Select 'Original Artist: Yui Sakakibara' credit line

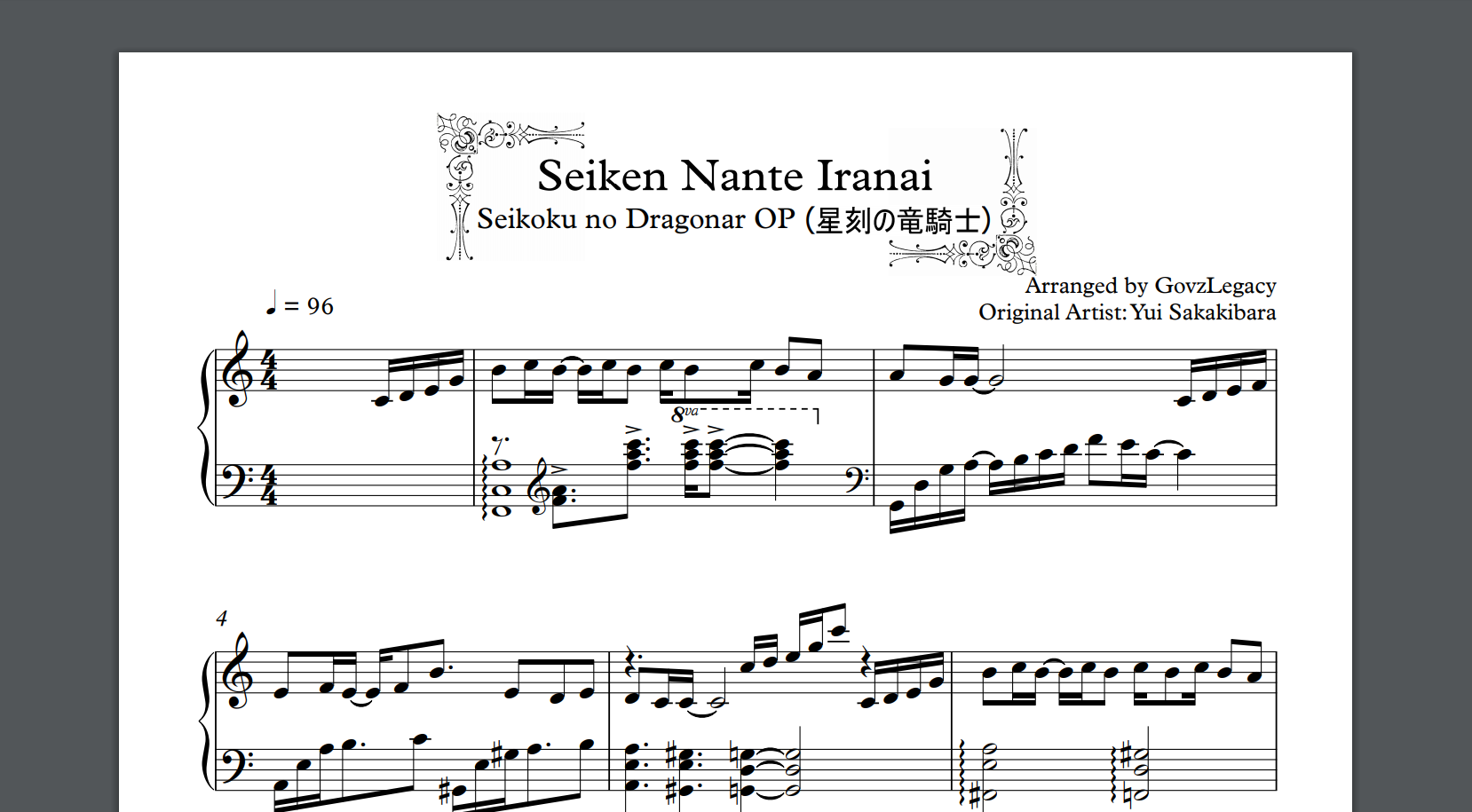tap(1127, 312)
